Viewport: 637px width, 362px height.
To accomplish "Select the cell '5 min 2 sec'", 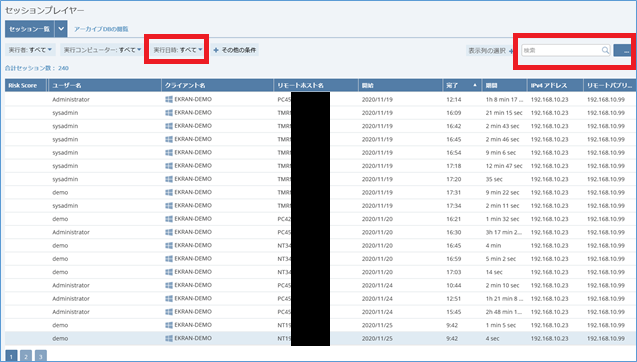I will point(500,259).
